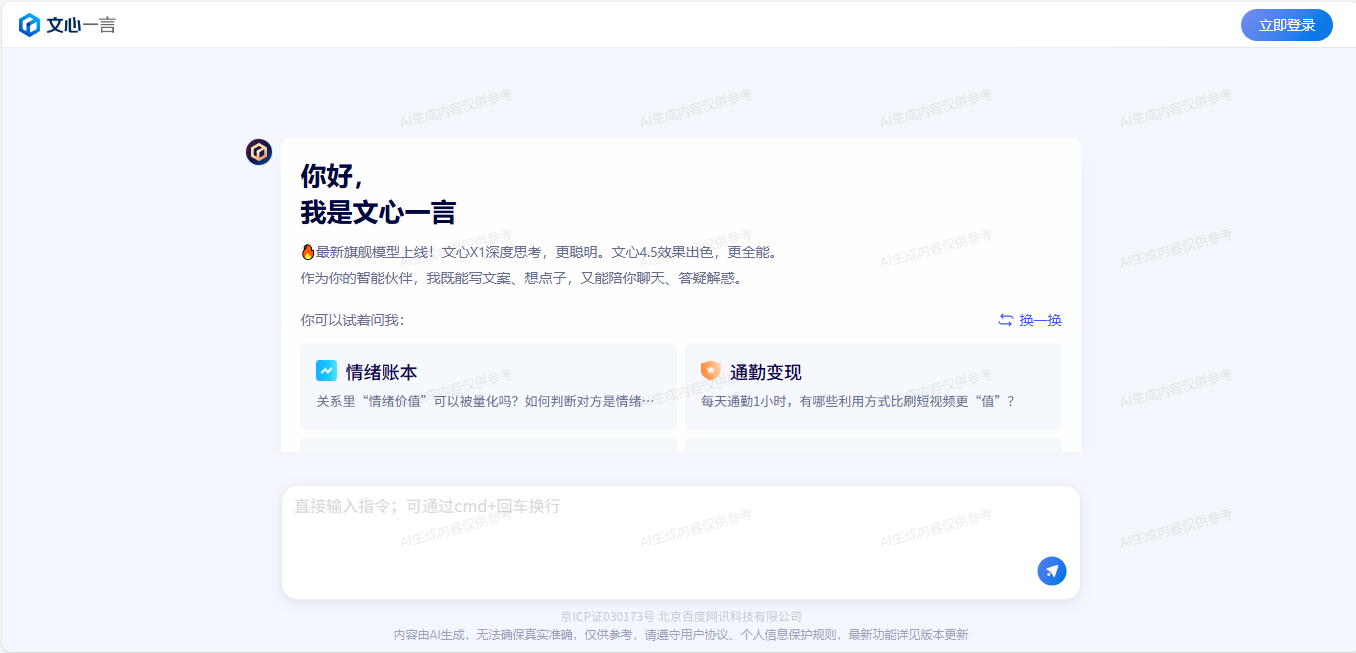The width and height of the screenshot is (1356, 653).
Task: Select the question about 每天通勤1小时
Action: tap(858, 401)
